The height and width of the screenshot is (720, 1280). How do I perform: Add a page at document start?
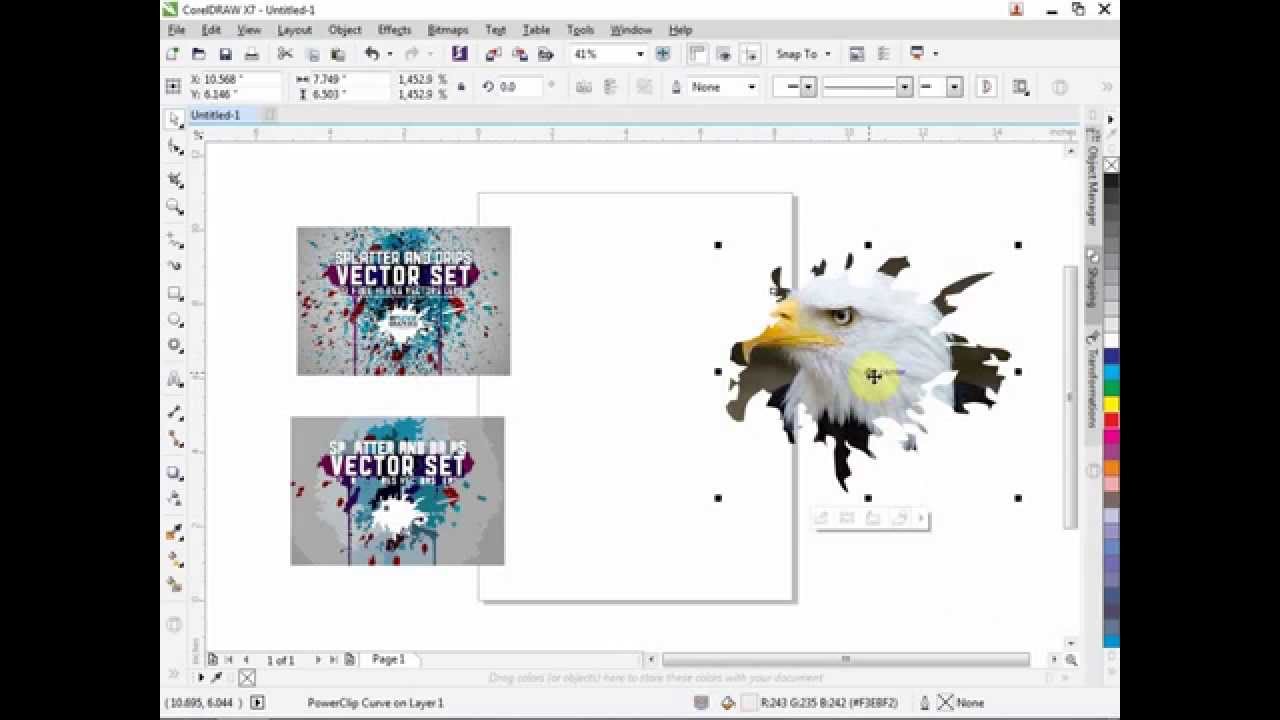pyautogui.click(x=213, y=660)
